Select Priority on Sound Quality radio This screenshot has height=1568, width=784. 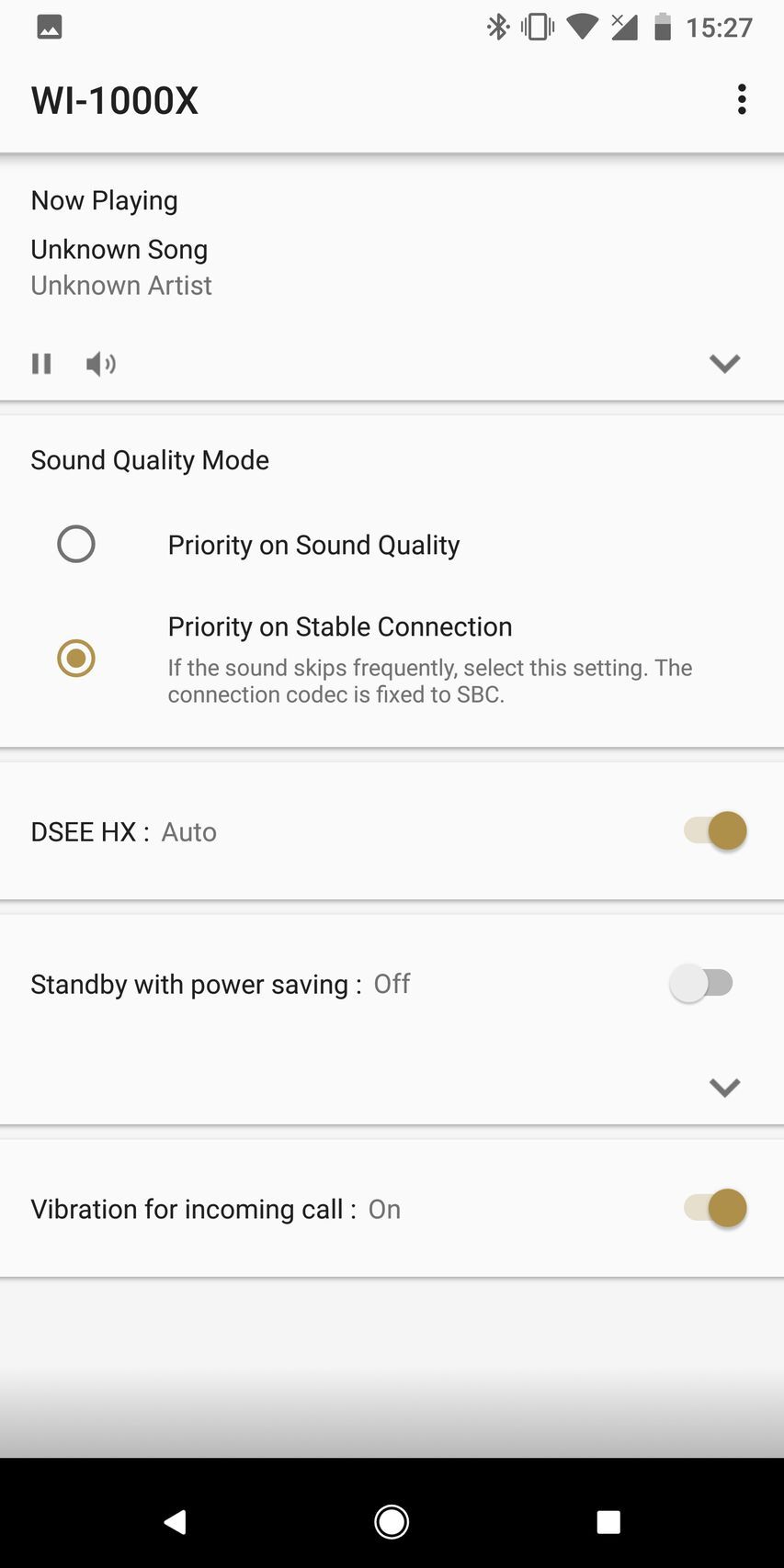coord(76,544)
